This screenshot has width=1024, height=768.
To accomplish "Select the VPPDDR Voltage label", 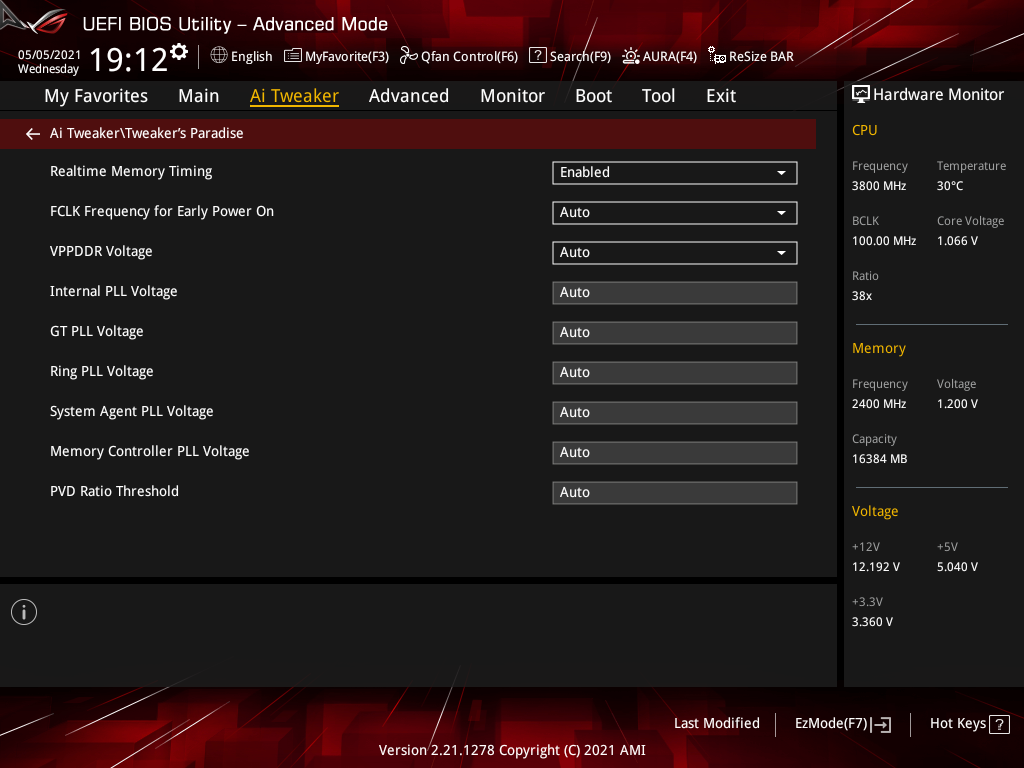I will [x=101, y=251].
